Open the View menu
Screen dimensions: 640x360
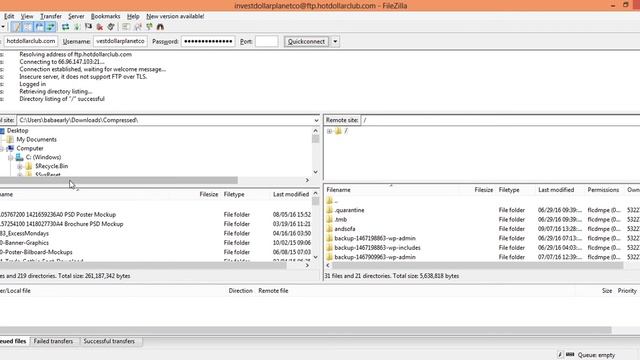(27, 16)
